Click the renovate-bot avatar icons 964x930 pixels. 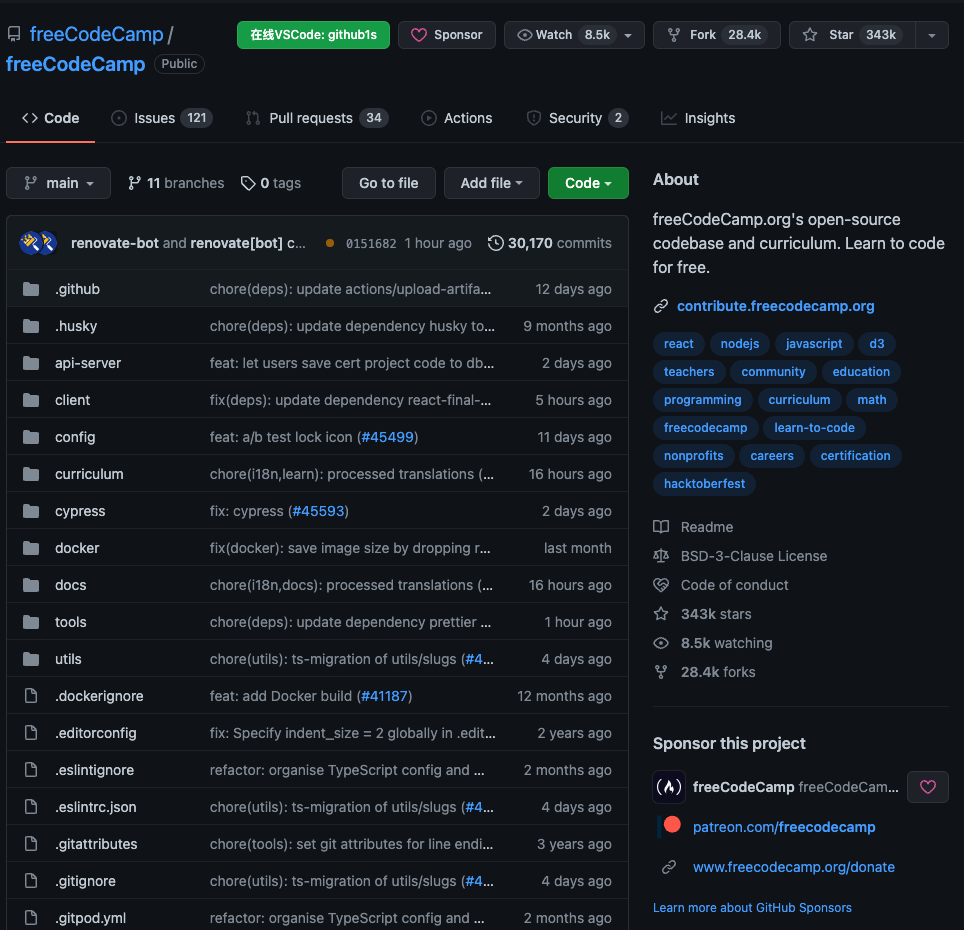coord(38,243)
